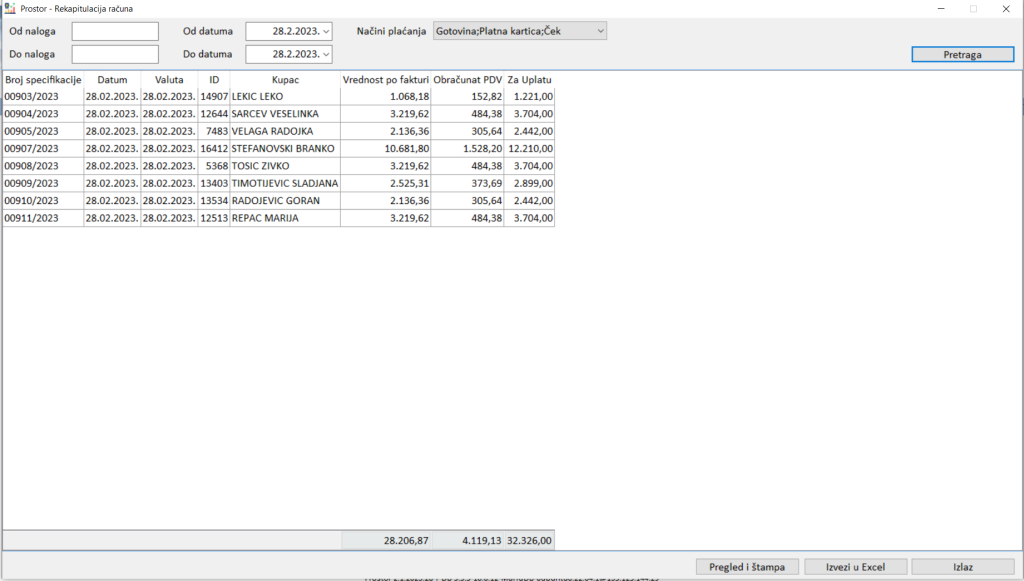
Task: Sort by Broj specifikacije column header
Action: click(42, 79)
